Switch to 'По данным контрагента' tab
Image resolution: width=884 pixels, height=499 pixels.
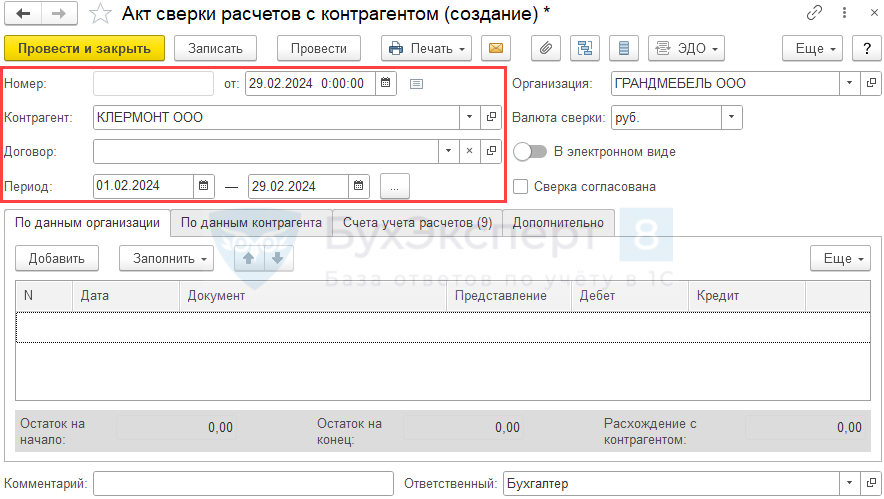point(251,223)
